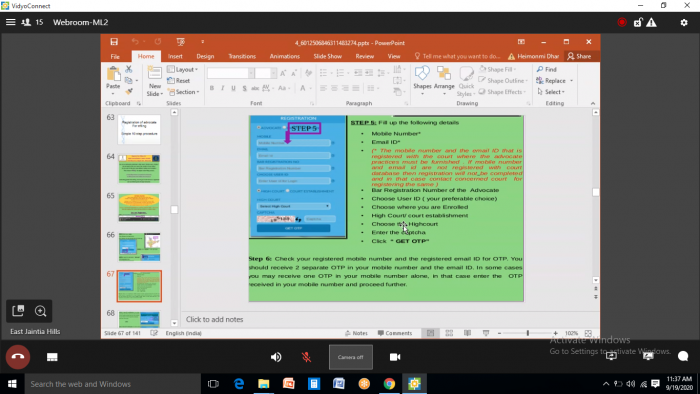Expand the Select dropdown in Editing
This screenshot has height=394, width=700.
(x=551, y=92)
